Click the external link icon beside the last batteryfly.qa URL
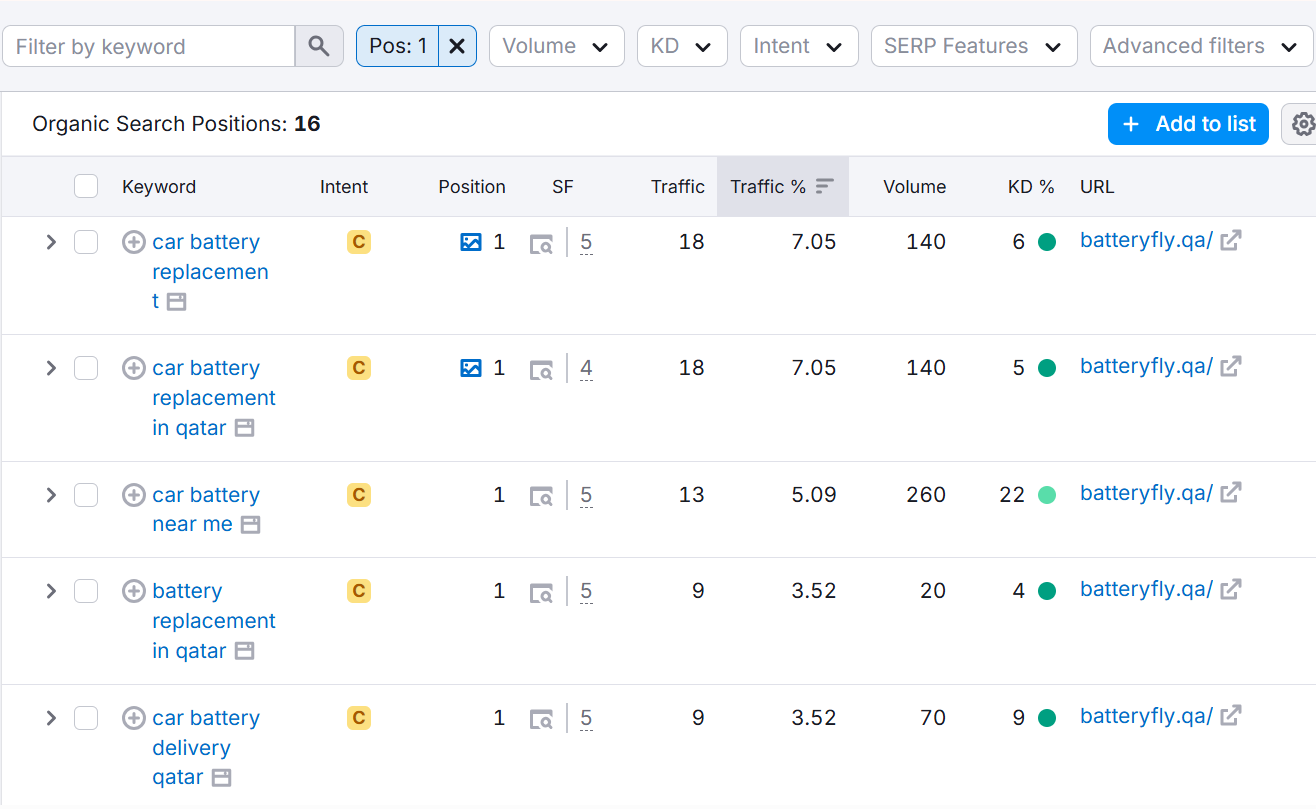 (x=1230, y=716)
